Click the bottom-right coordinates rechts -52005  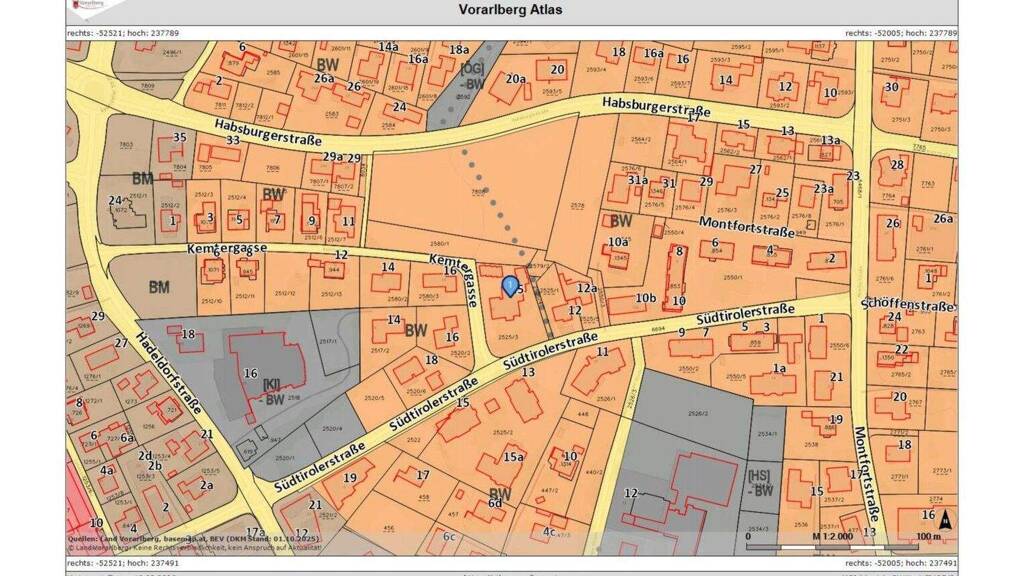(900, 564)
